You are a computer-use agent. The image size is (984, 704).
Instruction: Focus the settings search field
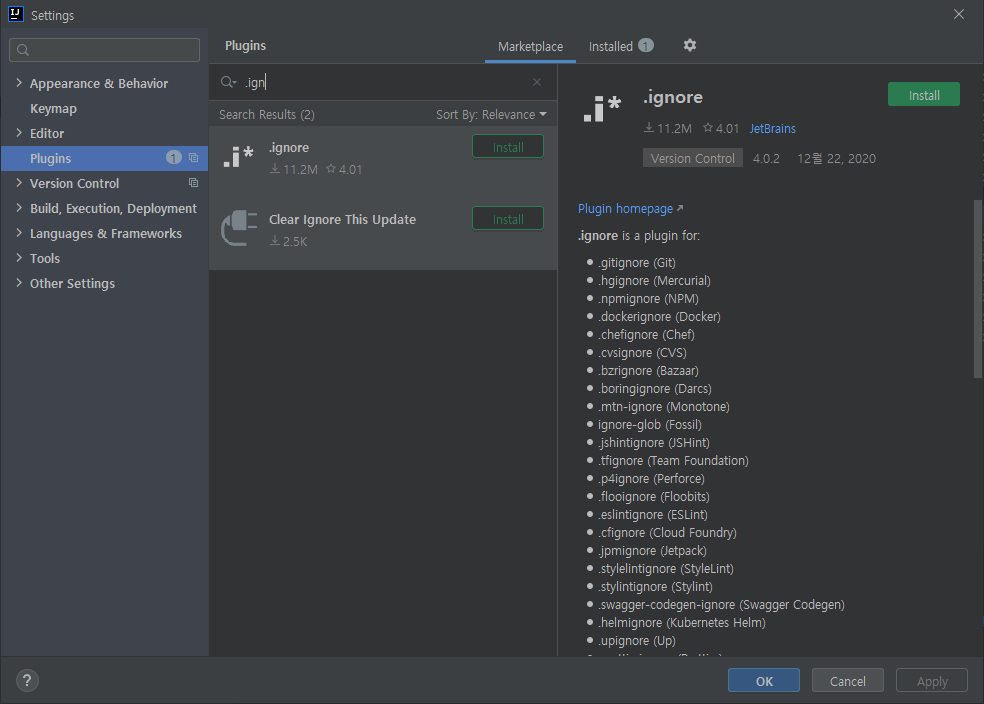(x=104, y=50)
